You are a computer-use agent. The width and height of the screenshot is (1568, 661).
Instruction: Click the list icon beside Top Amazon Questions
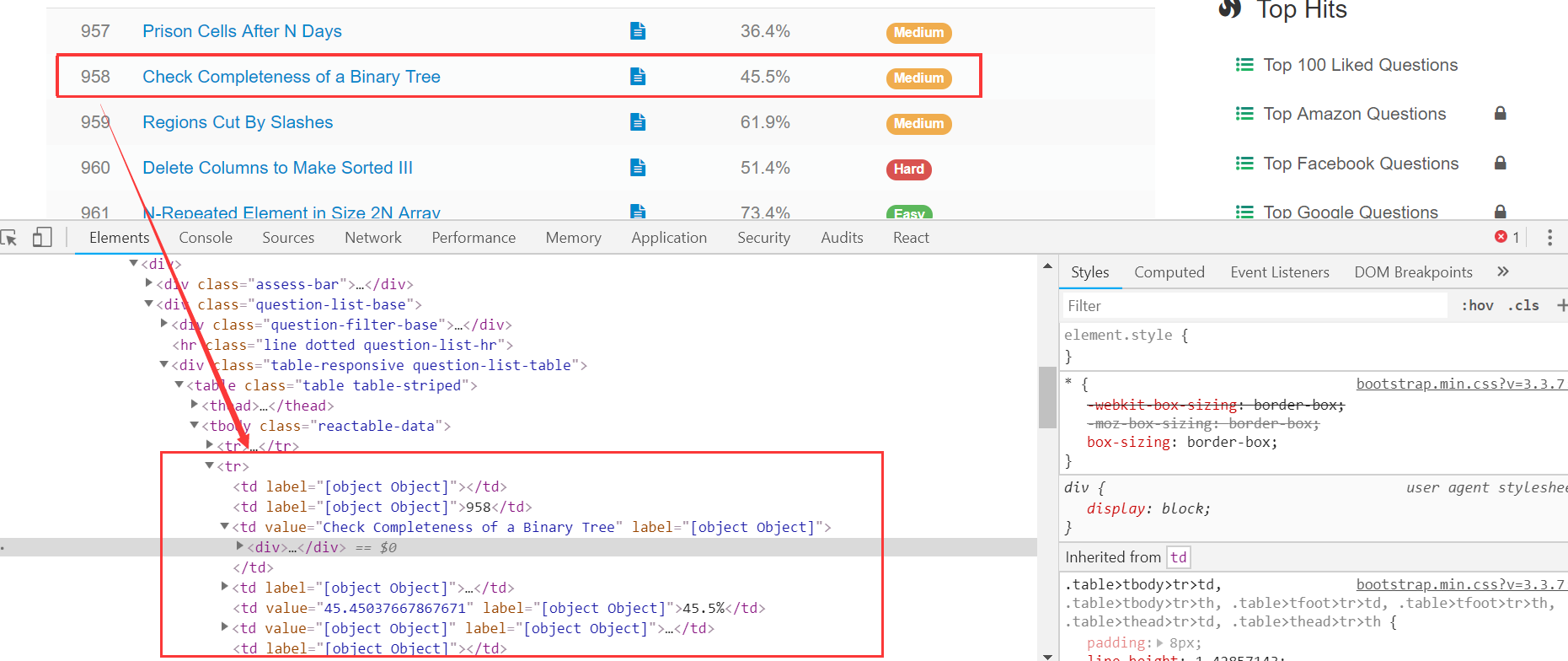point(1244,114)
